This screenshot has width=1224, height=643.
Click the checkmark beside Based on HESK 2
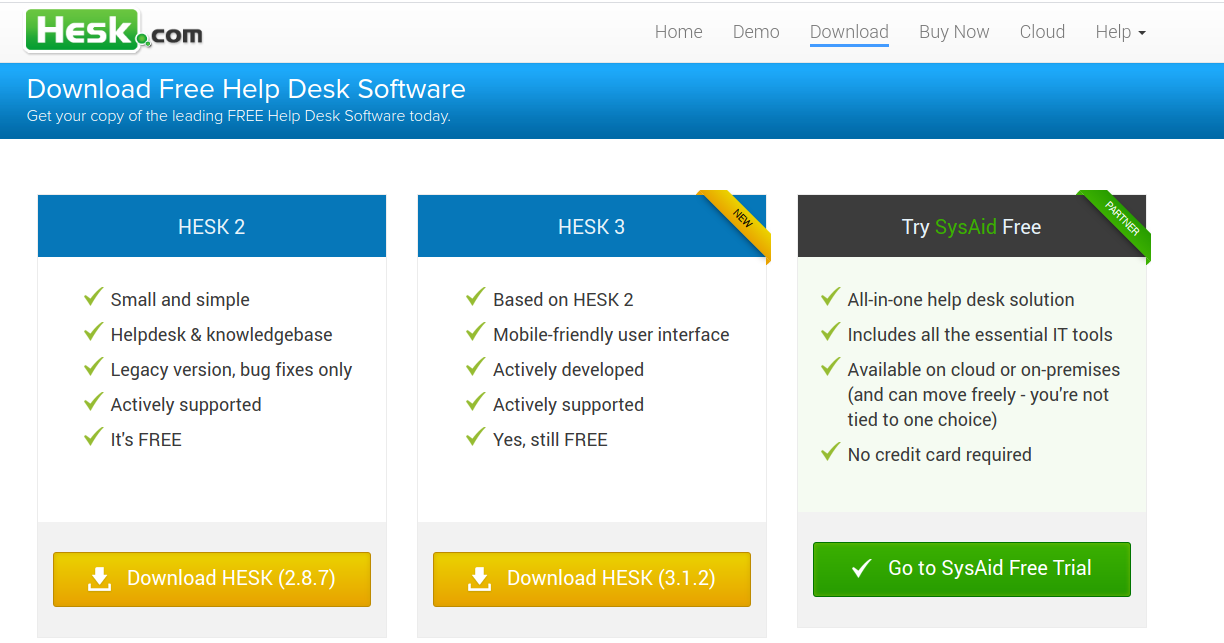[x=476, y=297]
